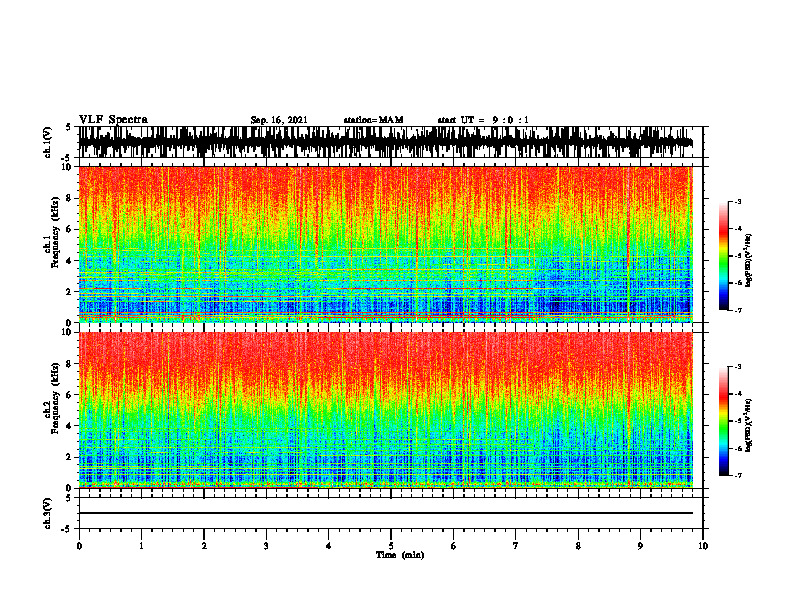Click the "ch.3(V)" axis label
Image resolution: width=792 pixels, height=612 pixels.
[48, 513]
